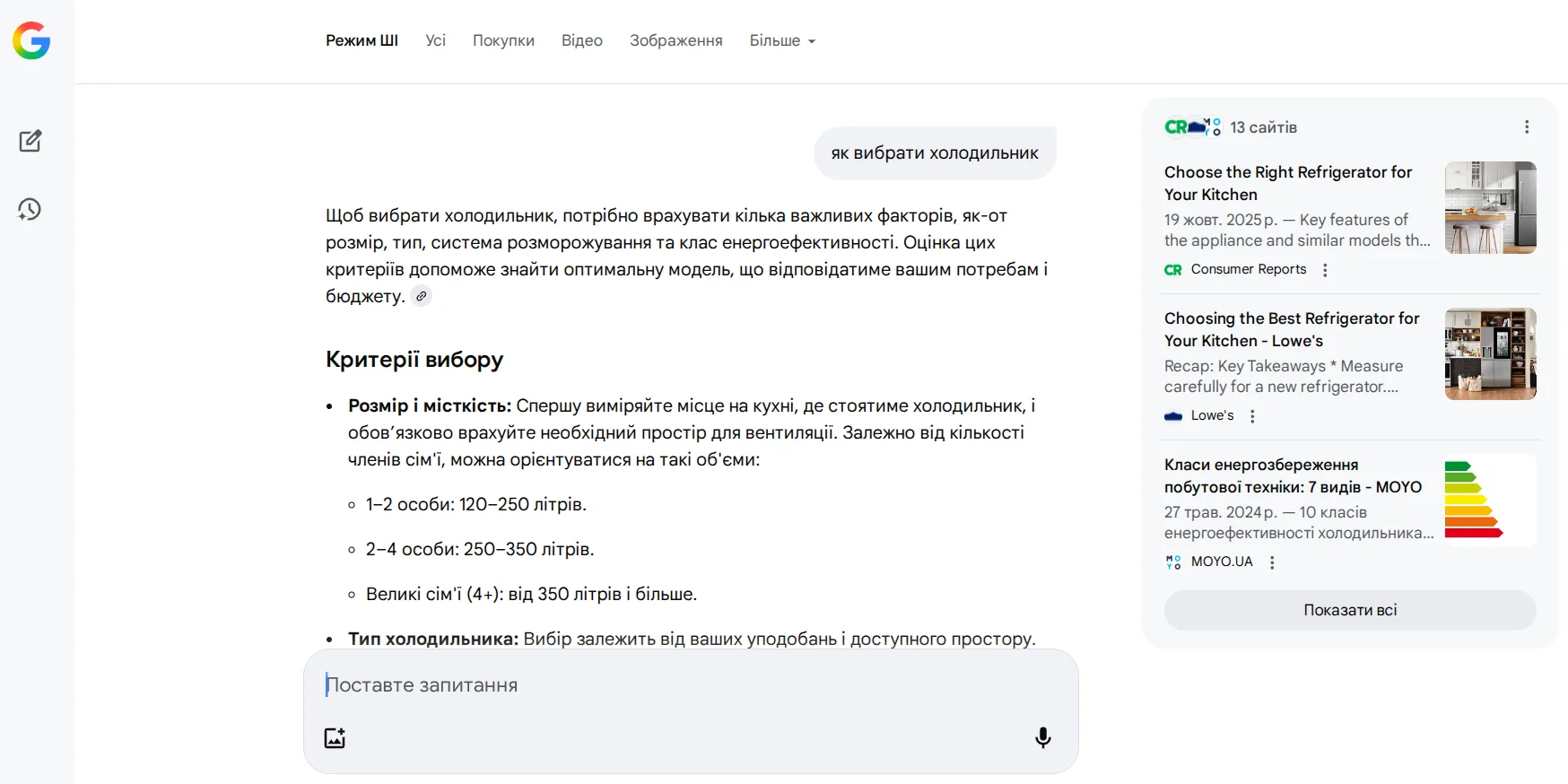1568x784 pixels.
Task: Open the 'Покупки' tab
Action: pyautogui.click(x=503, y=40)
